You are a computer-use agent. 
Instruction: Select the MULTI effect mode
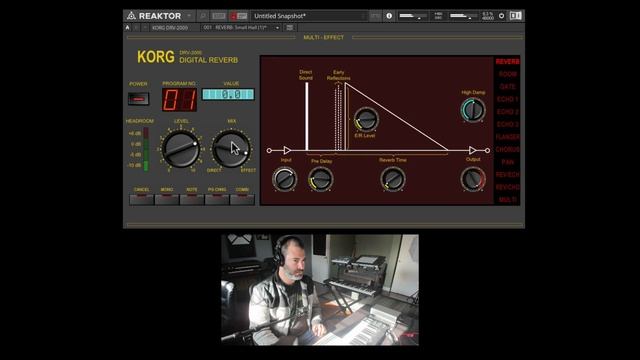point(507,200)
